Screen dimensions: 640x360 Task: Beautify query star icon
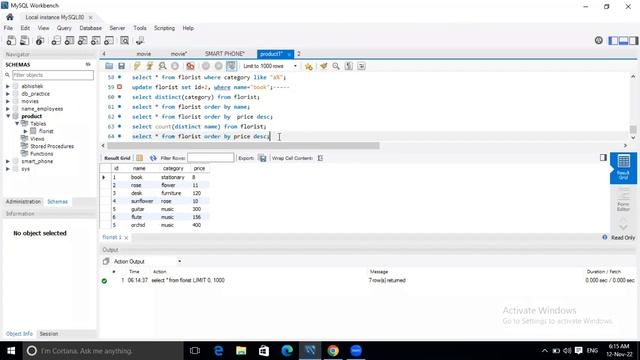click(x=309, y=66)
